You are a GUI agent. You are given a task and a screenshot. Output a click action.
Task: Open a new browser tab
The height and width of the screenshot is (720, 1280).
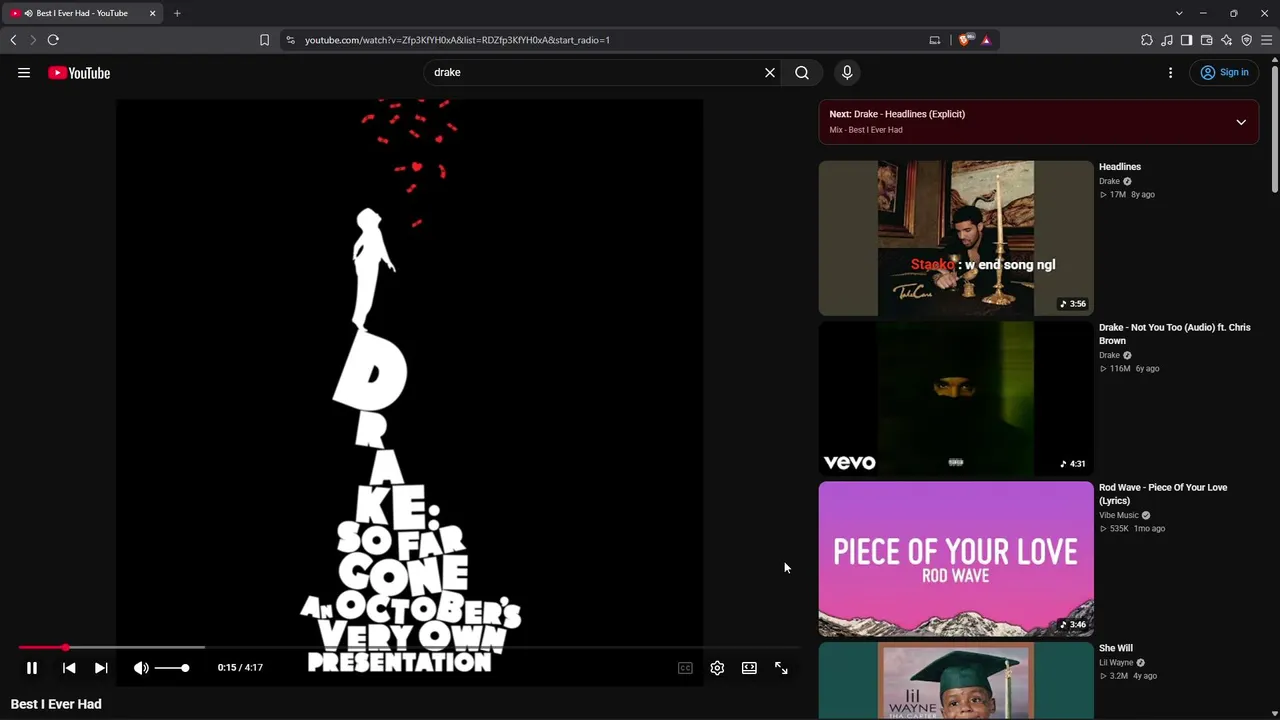177,13
